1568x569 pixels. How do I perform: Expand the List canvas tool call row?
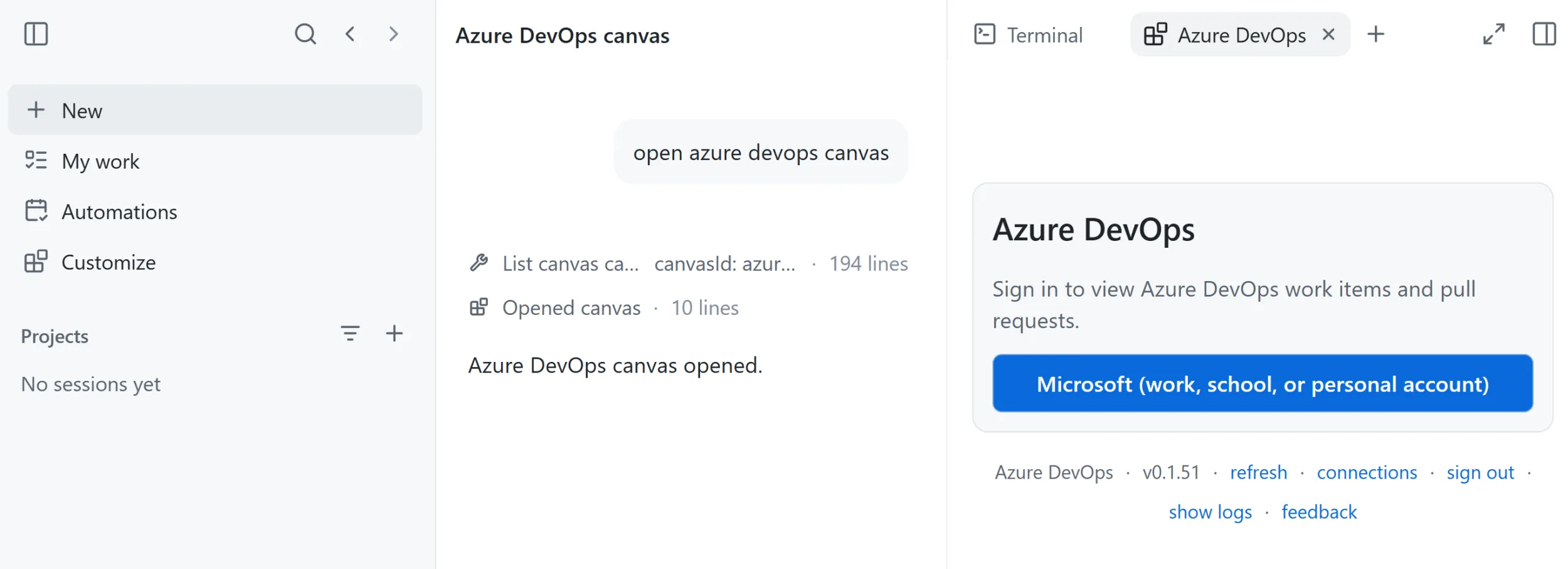(x=688, y=263)
